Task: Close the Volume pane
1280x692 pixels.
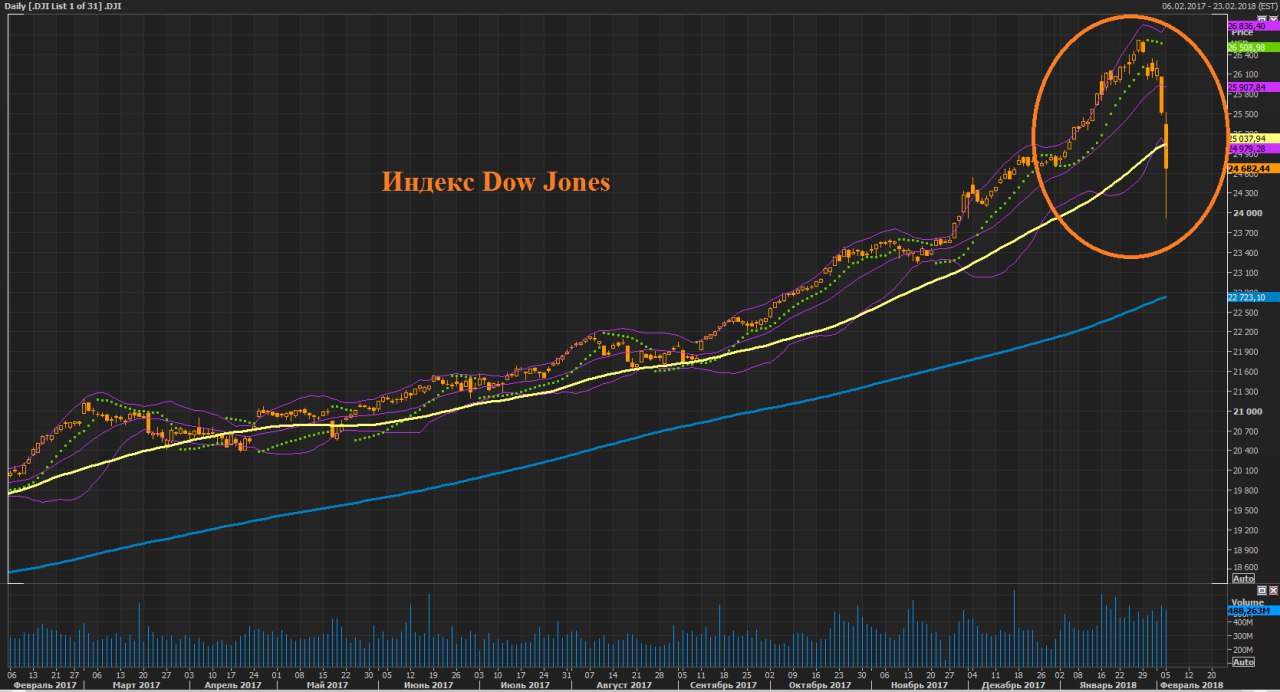Action: coord(1273,590)
